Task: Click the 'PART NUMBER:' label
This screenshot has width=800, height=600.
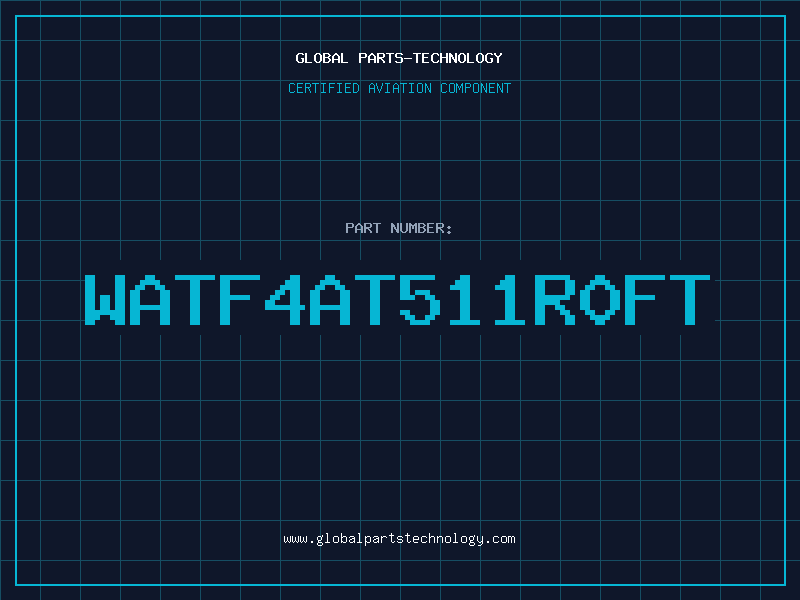Action: pos(399,228)
